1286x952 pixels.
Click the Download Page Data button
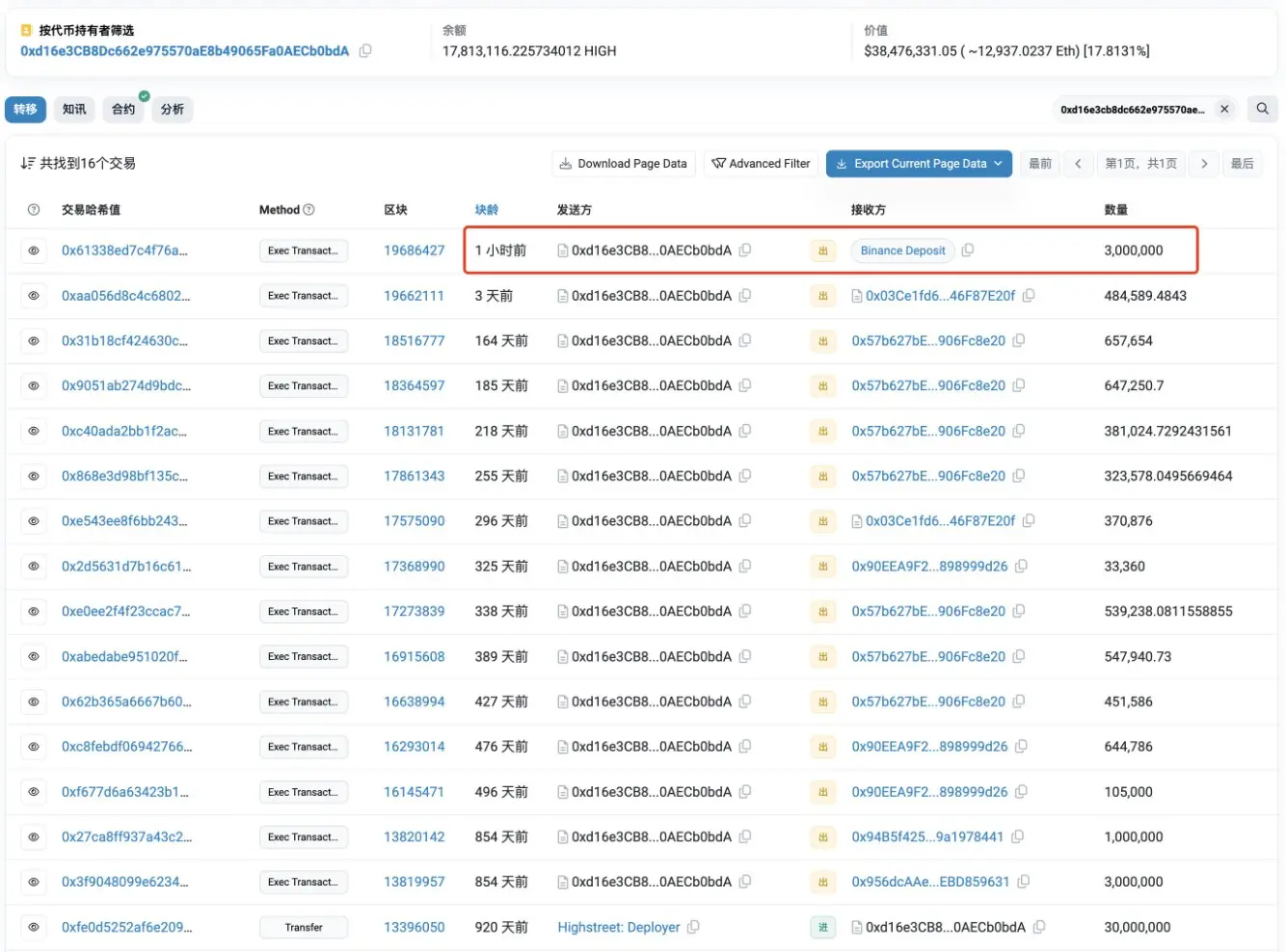tap(623, 164)
